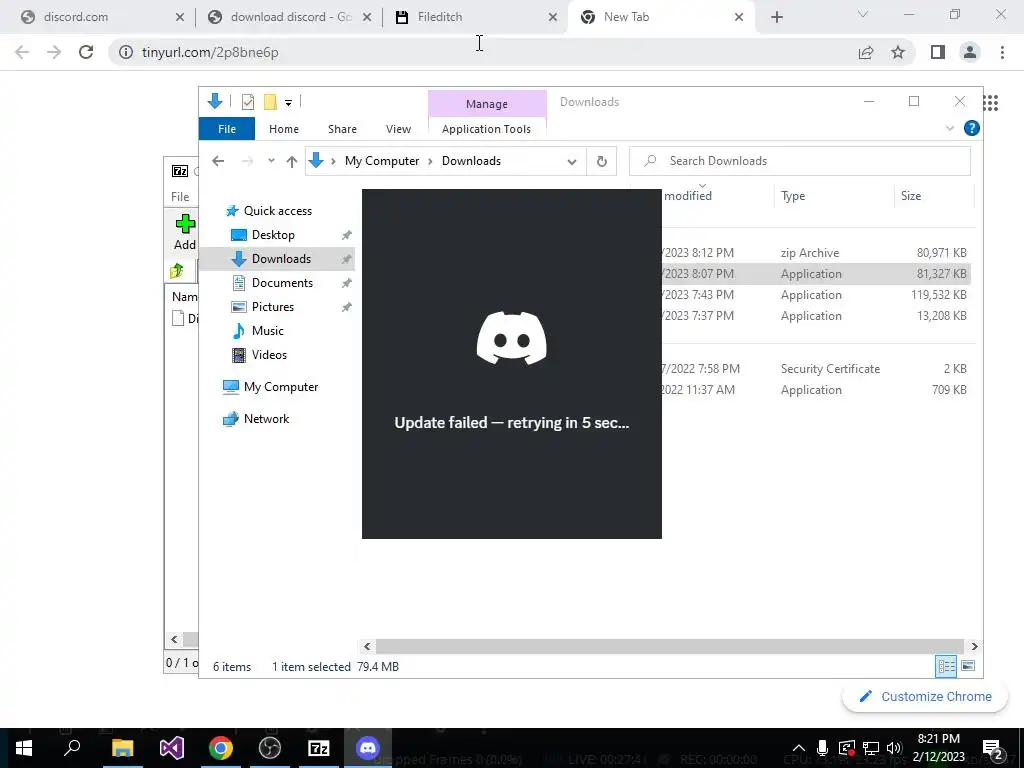1024x768 pixels.
Task: Open the Home ribbon tab
Action: point(283,129)
